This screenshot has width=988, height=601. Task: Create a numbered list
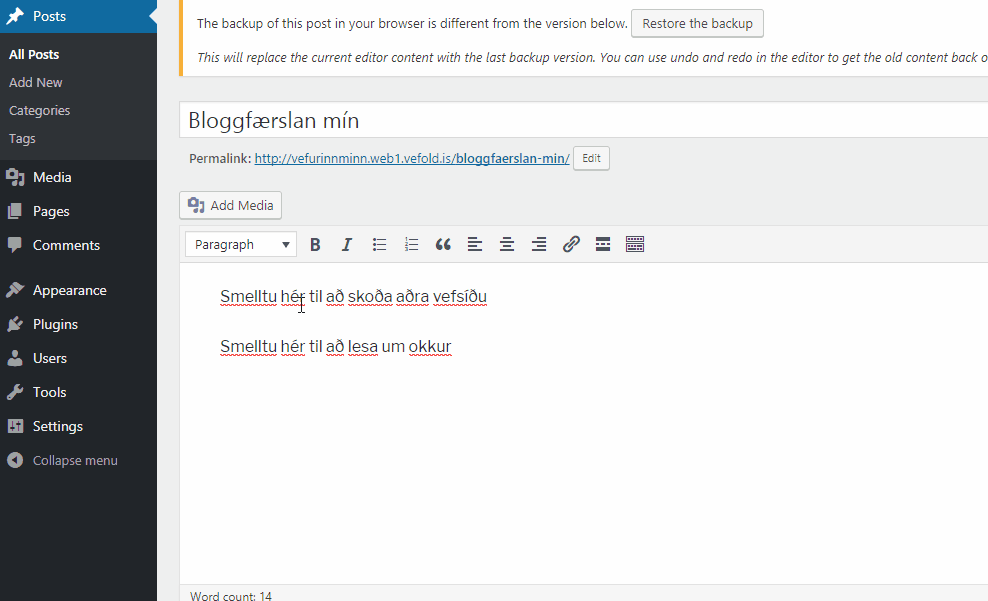click(411, 244)
